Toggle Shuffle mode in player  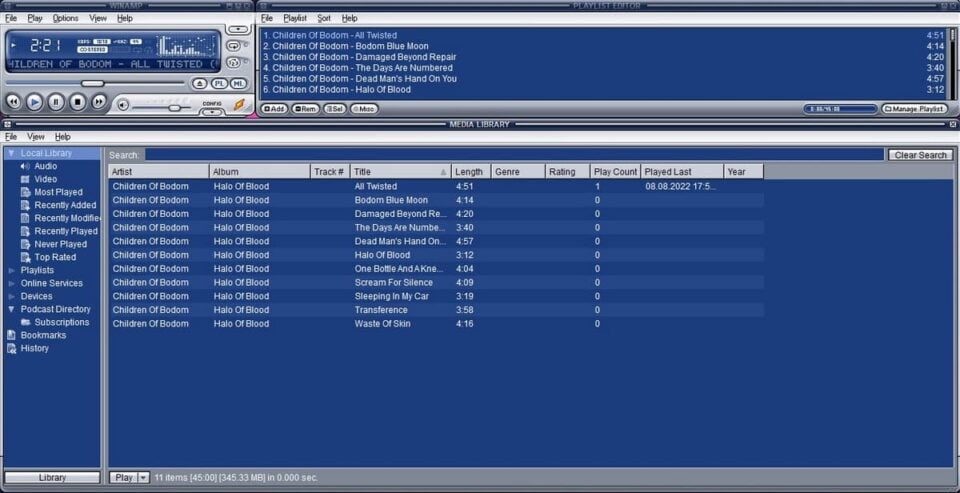(233, 62)
